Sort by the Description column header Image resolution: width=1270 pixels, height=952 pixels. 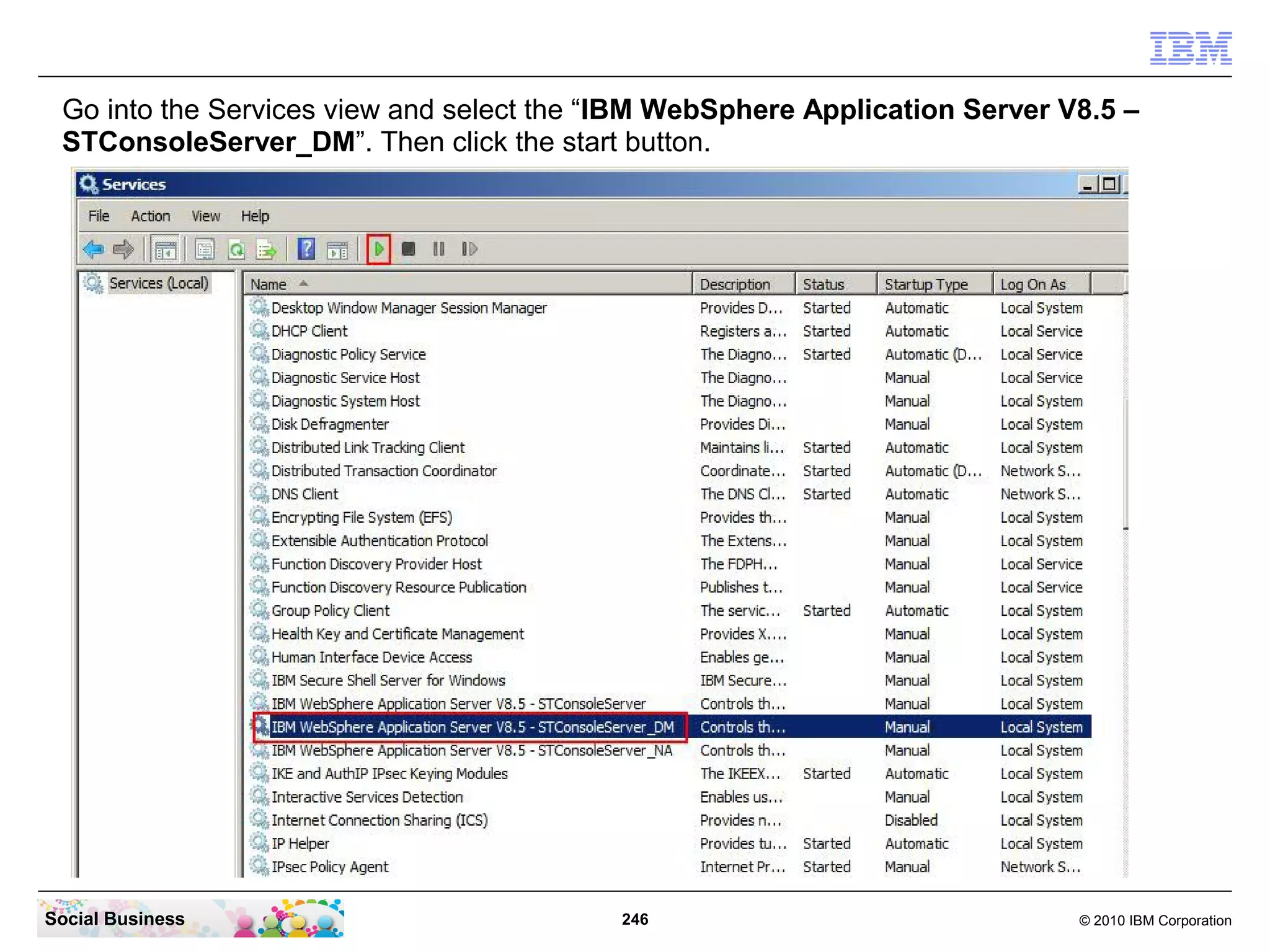744,284
